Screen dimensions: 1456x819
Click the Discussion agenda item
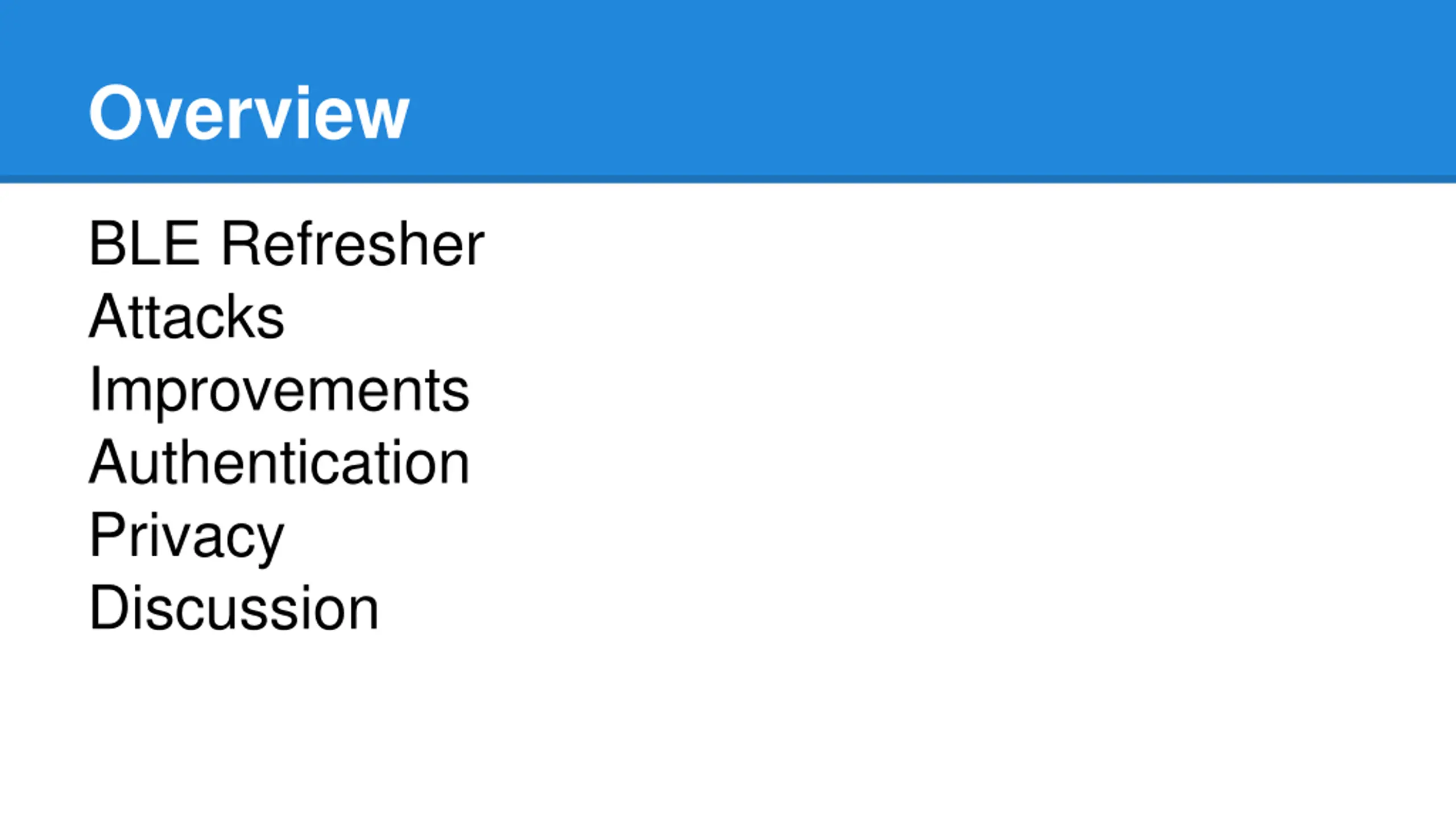pos(234,607)
